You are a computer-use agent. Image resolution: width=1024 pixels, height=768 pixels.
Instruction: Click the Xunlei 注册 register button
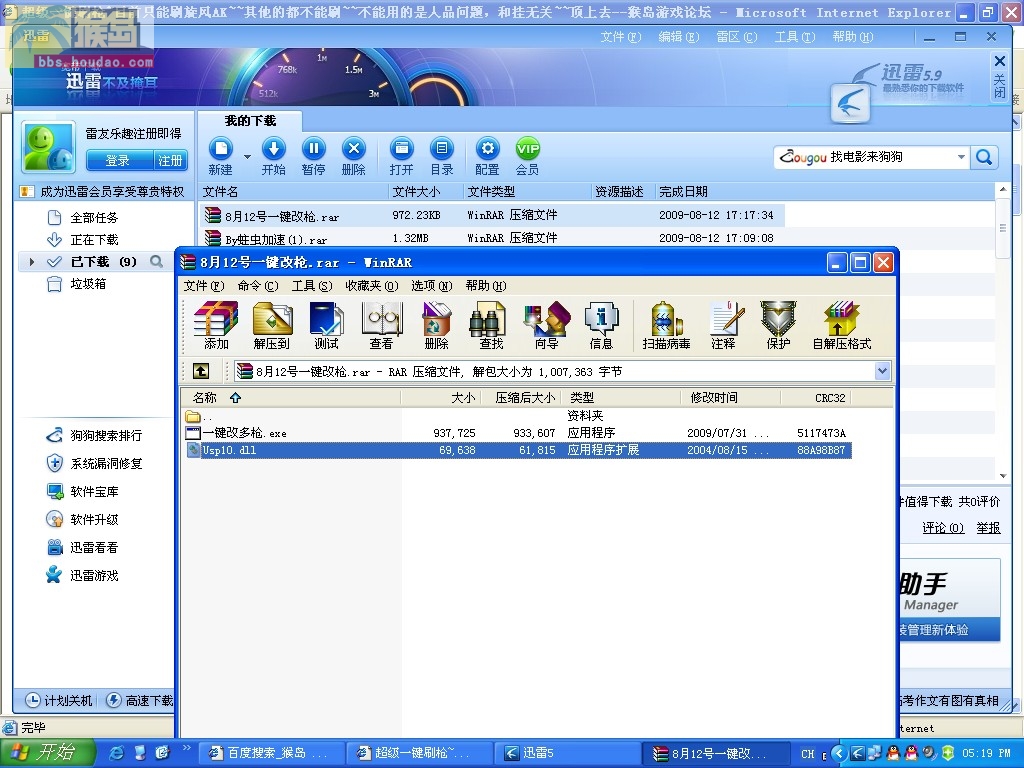pyautogui.click(x=170, y=161)
